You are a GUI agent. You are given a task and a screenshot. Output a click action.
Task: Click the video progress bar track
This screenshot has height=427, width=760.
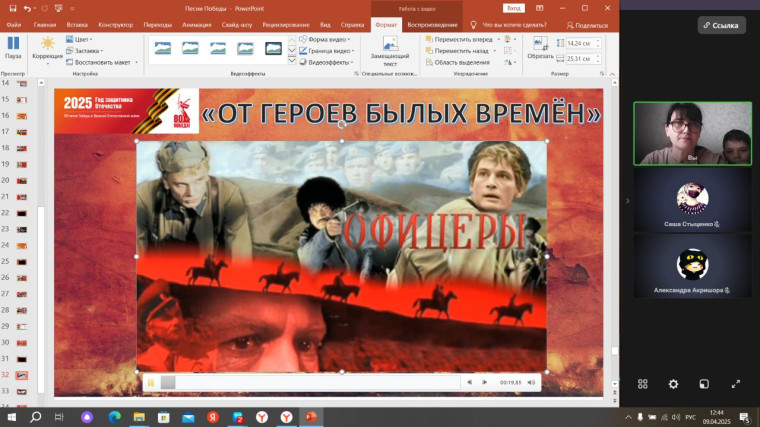coord(310,382)
